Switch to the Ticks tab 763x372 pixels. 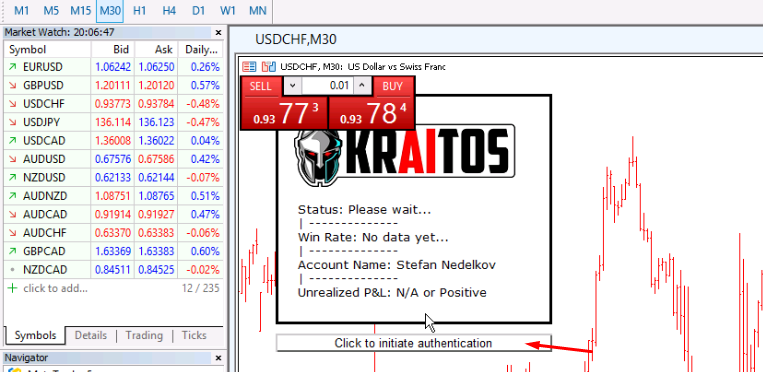click(x=194, y=335)
